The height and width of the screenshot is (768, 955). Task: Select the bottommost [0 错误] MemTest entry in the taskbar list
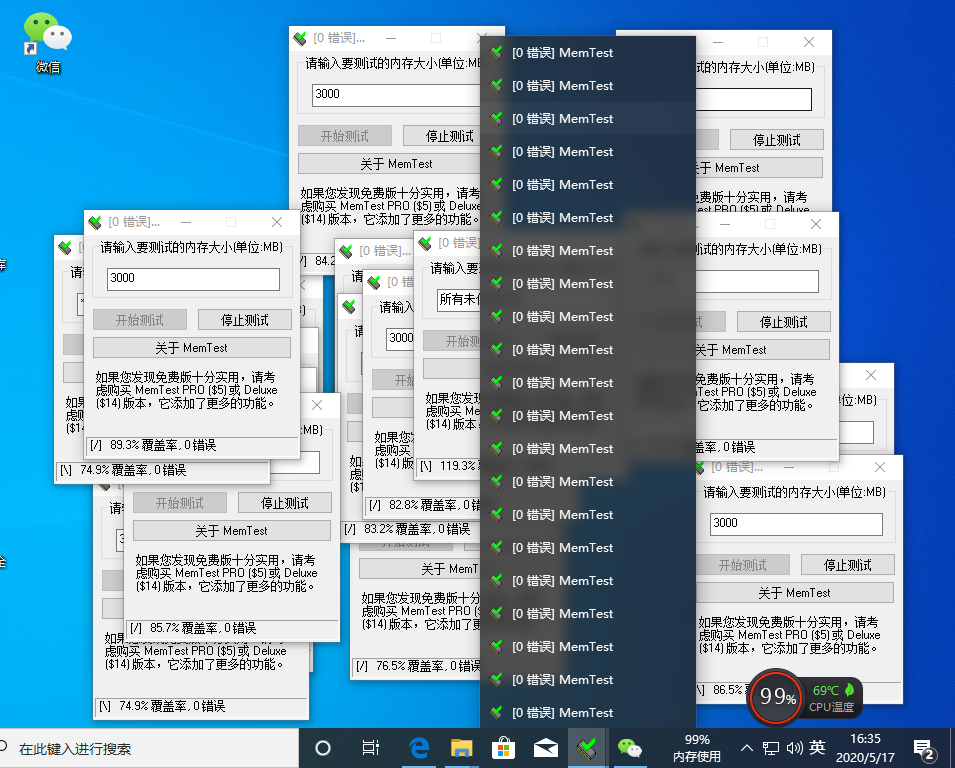coord(588,713)
